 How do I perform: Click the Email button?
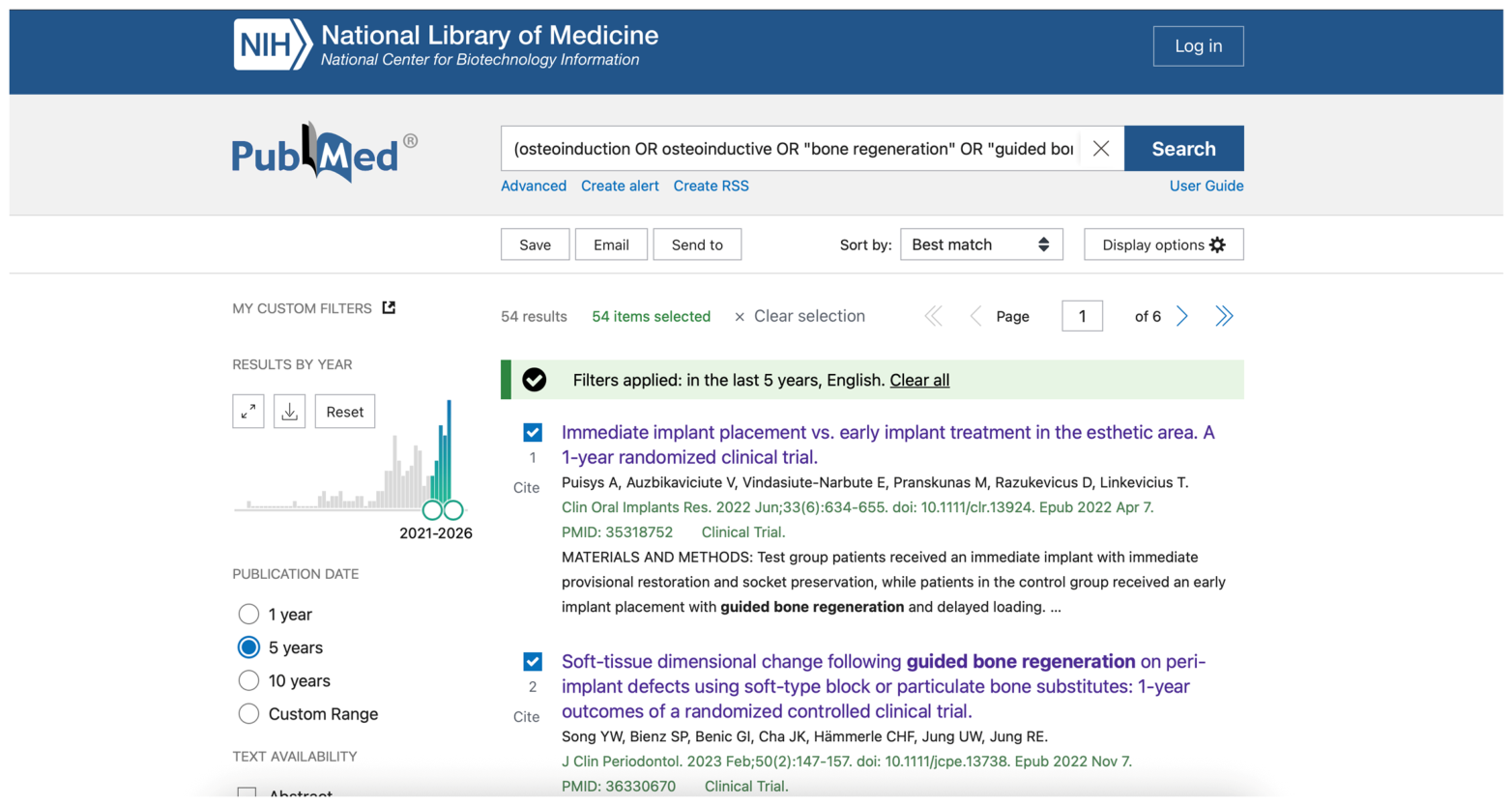tap(611, 244)
